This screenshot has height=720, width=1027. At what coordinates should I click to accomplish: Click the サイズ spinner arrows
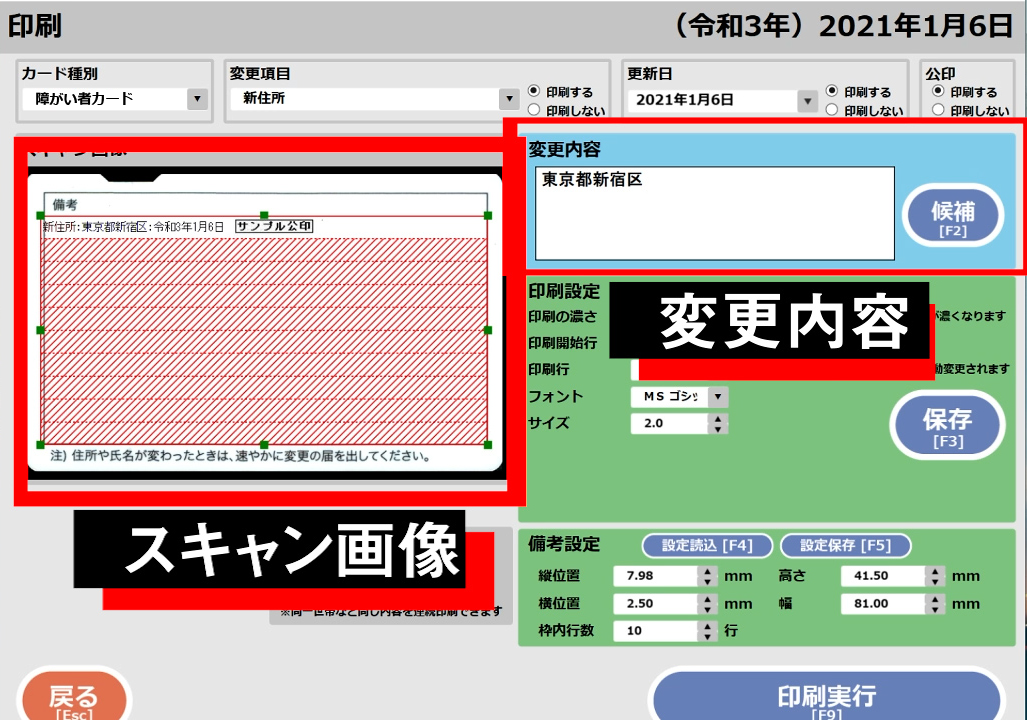click(x=717, y=424)
